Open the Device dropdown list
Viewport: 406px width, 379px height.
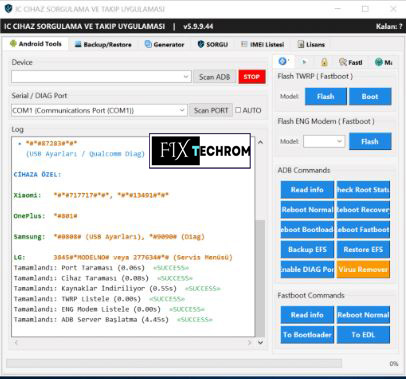click(x=186, y=77)
